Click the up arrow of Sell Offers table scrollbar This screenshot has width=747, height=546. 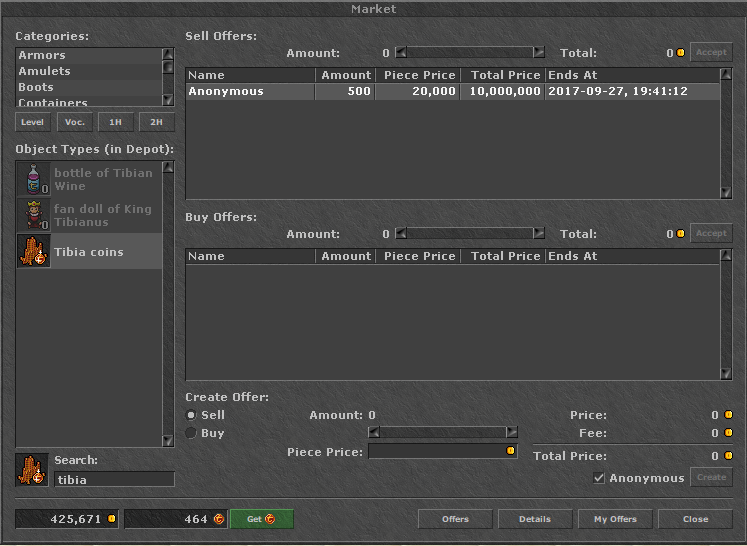[726, 74]
